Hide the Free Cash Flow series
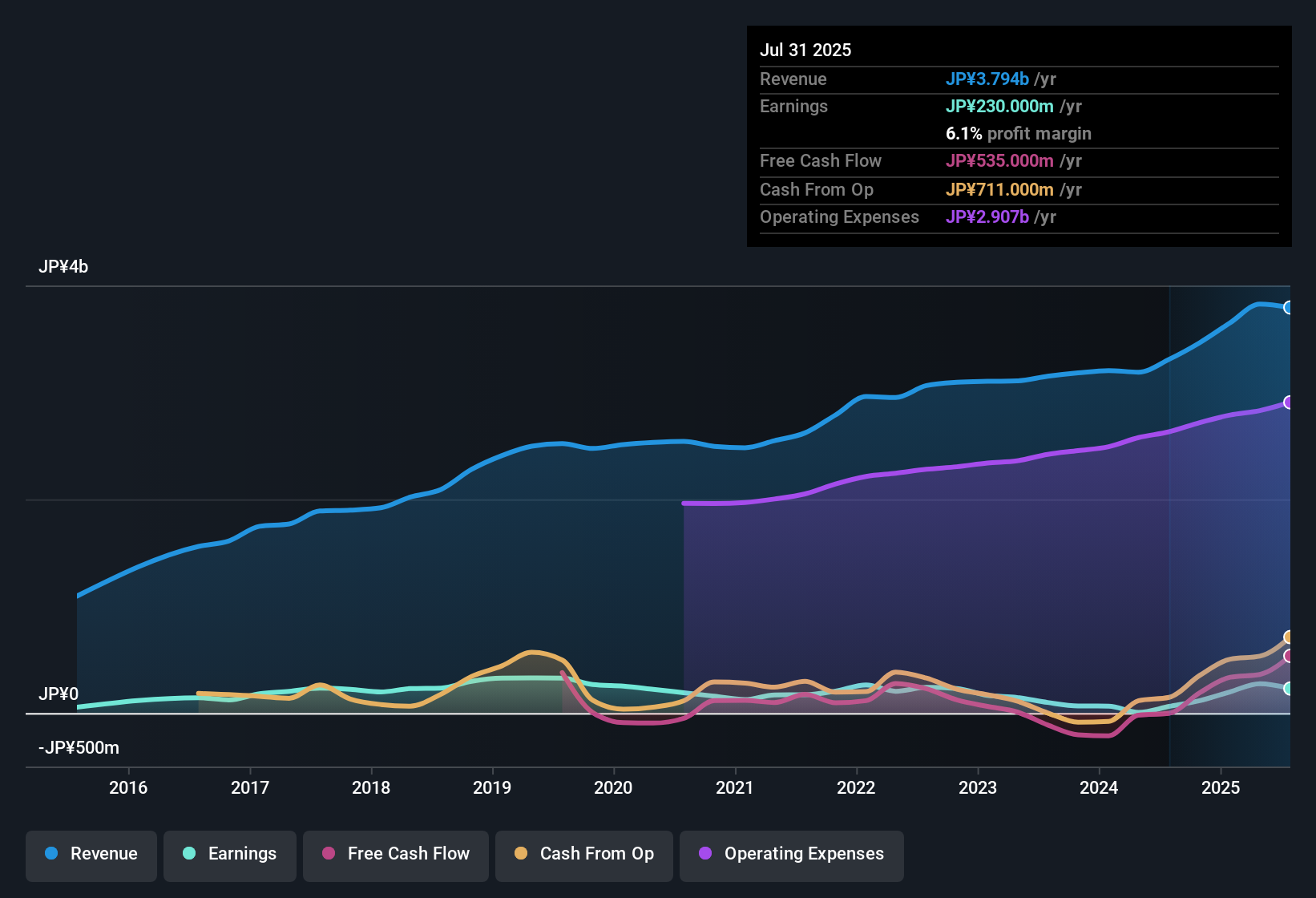Screen dimensions: 1316x898 395,854
